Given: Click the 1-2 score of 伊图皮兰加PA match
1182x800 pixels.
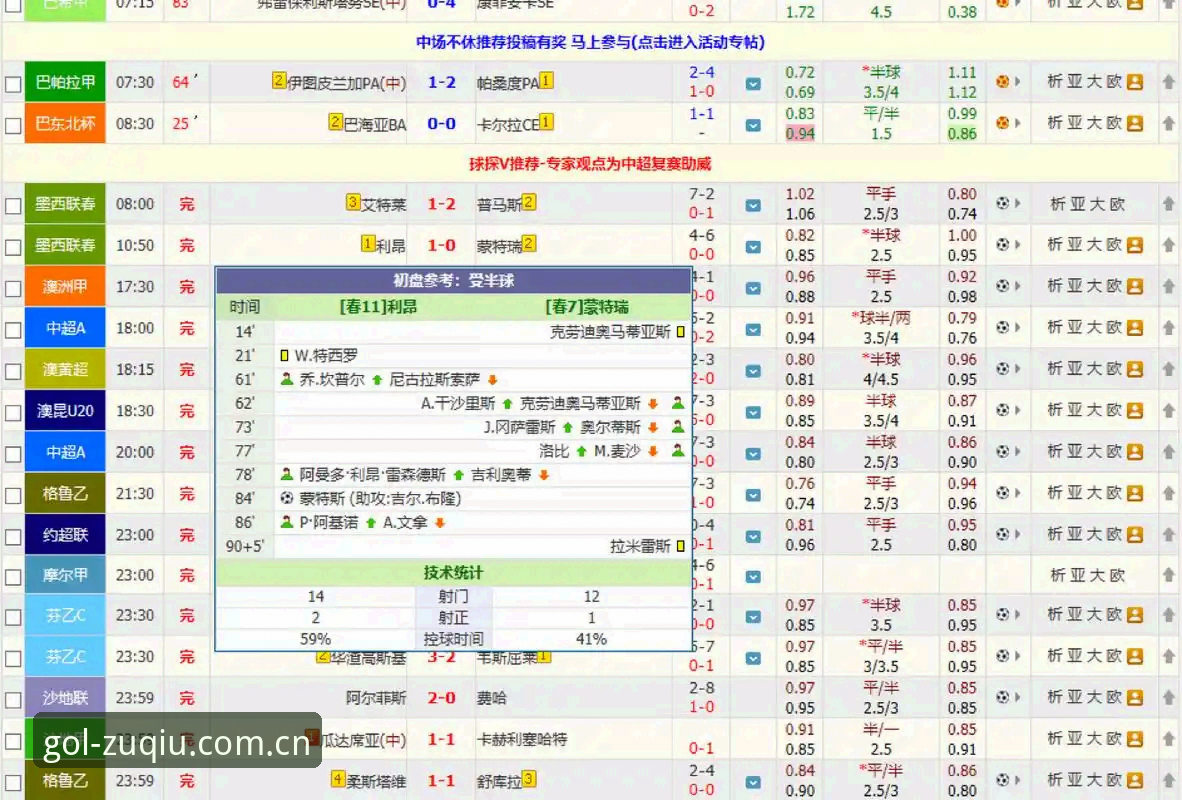Looking at the screenshot, I should 442,82.
